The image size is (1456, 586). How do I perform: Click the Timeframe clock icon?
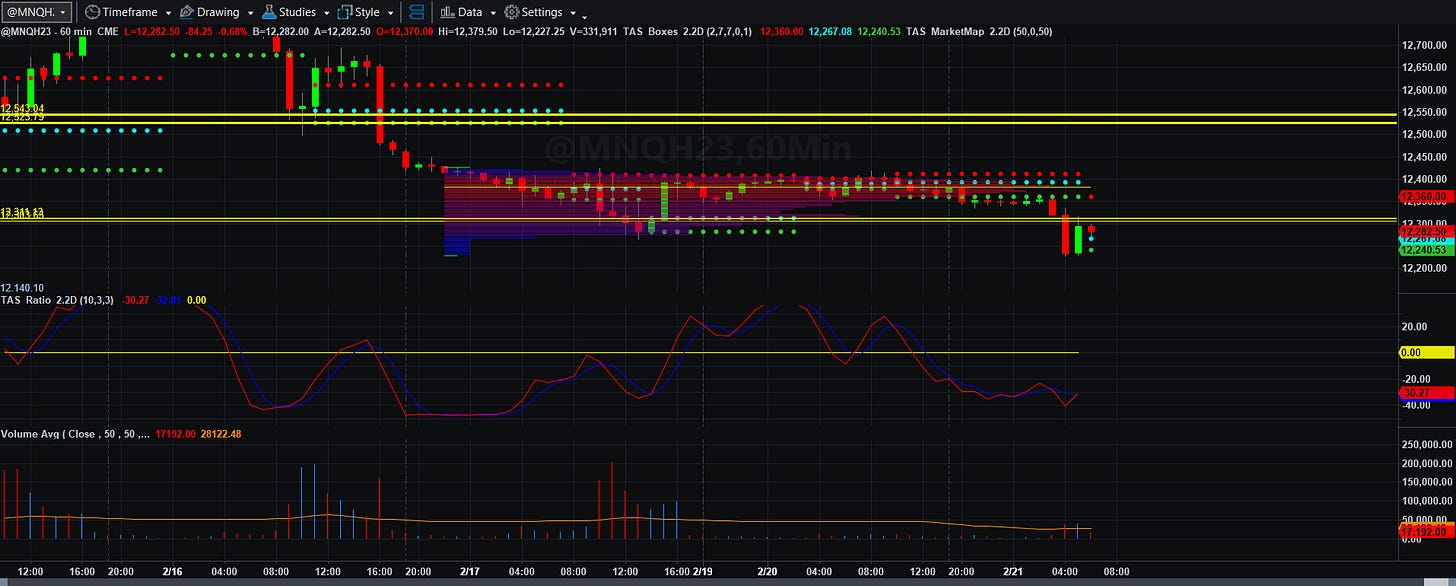92,12
